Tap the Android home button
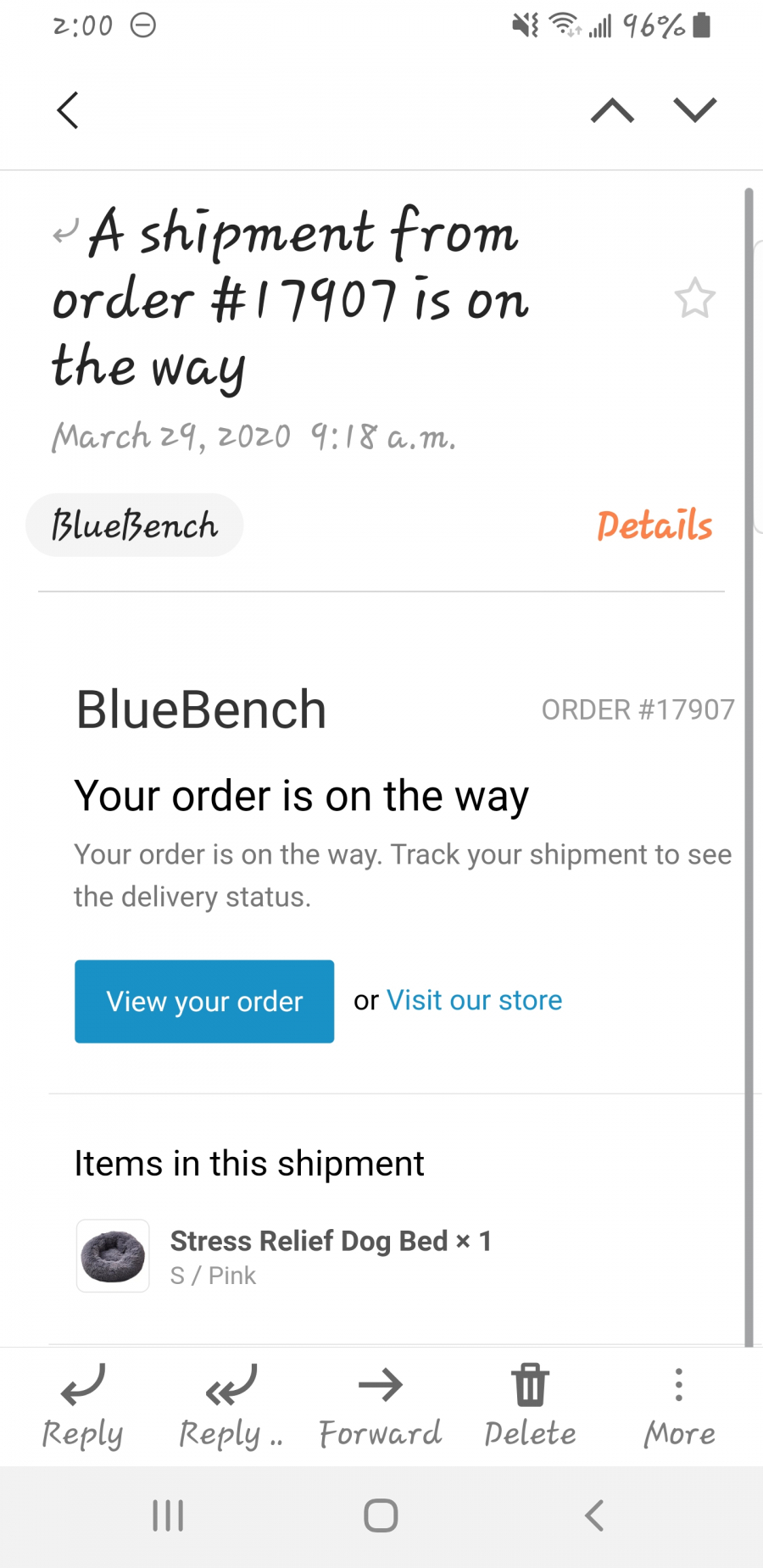 pyautogui.click(x=381, y=1515)
